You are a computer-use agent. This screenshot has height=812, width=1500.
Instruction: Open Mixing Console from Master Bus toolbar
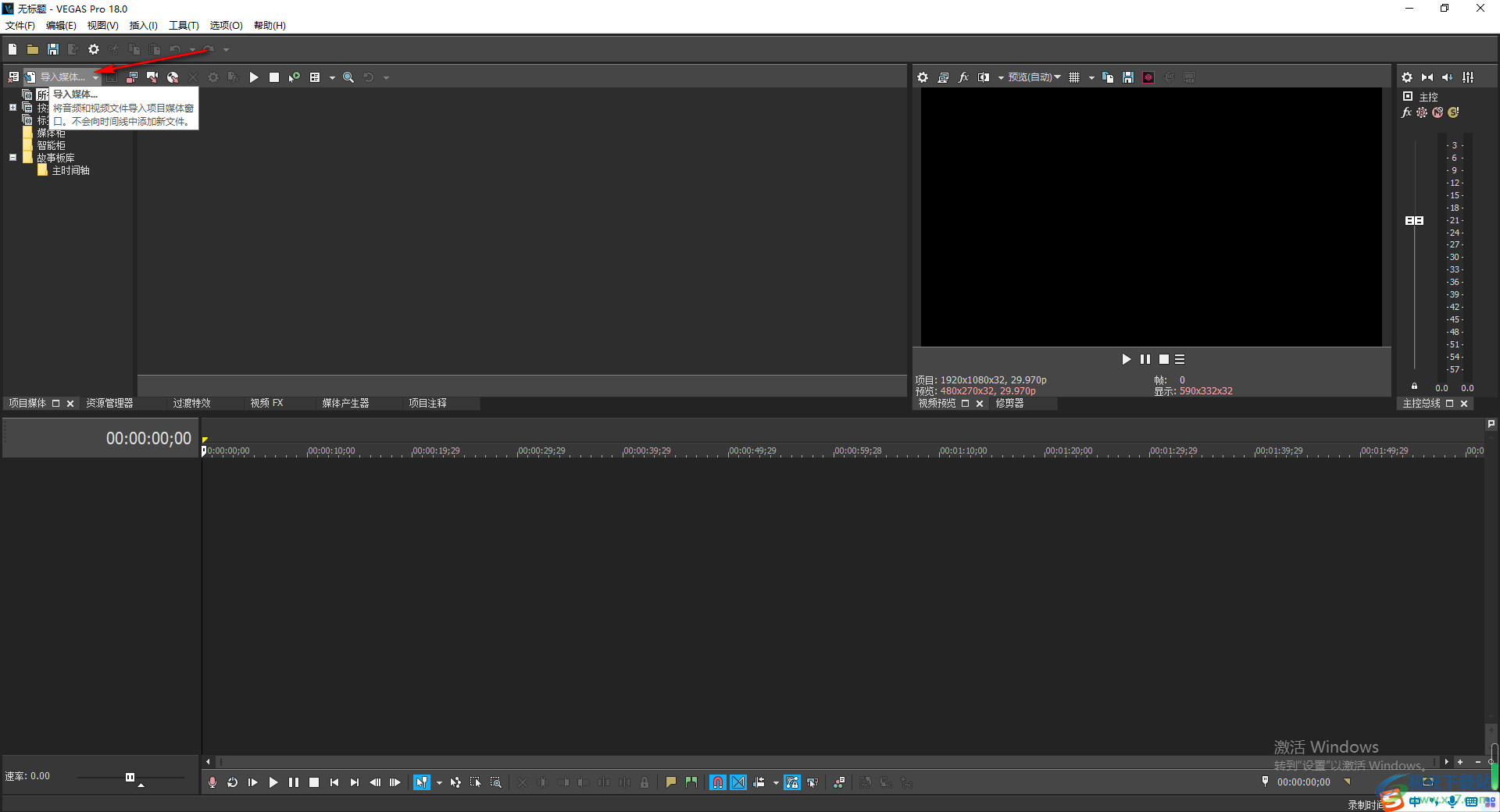(x=1468, y=77)
